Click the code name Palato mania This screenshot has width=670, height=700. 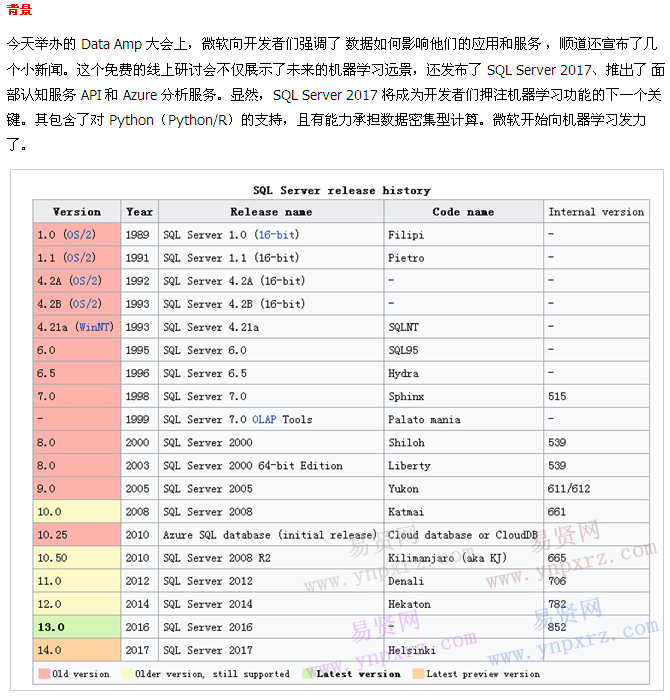pyautogui.click(x=424, y=420)
